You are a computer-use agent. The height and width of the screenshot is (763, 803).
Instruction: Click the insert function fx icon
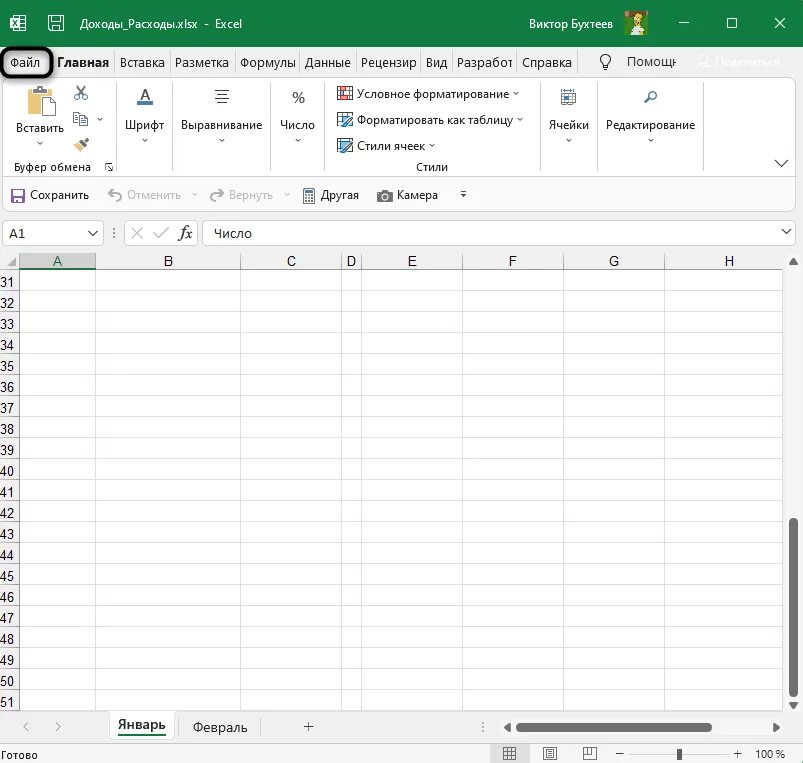185,234
